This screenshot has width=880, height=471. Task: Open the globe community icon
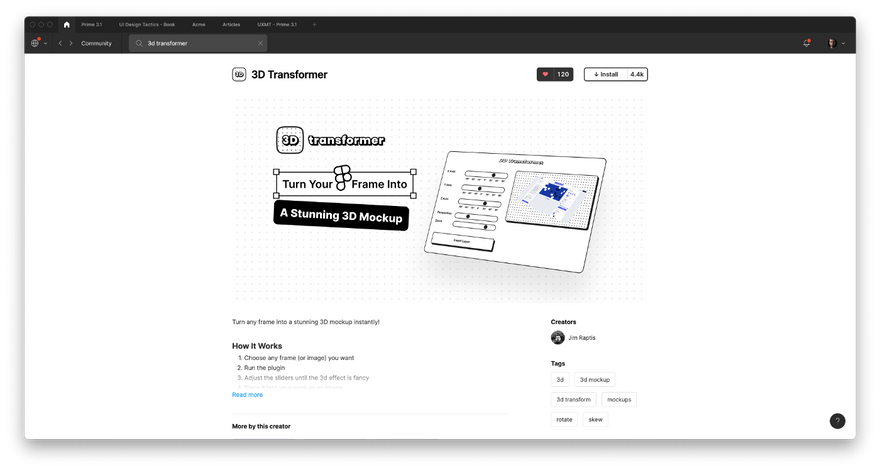point(35,43)
